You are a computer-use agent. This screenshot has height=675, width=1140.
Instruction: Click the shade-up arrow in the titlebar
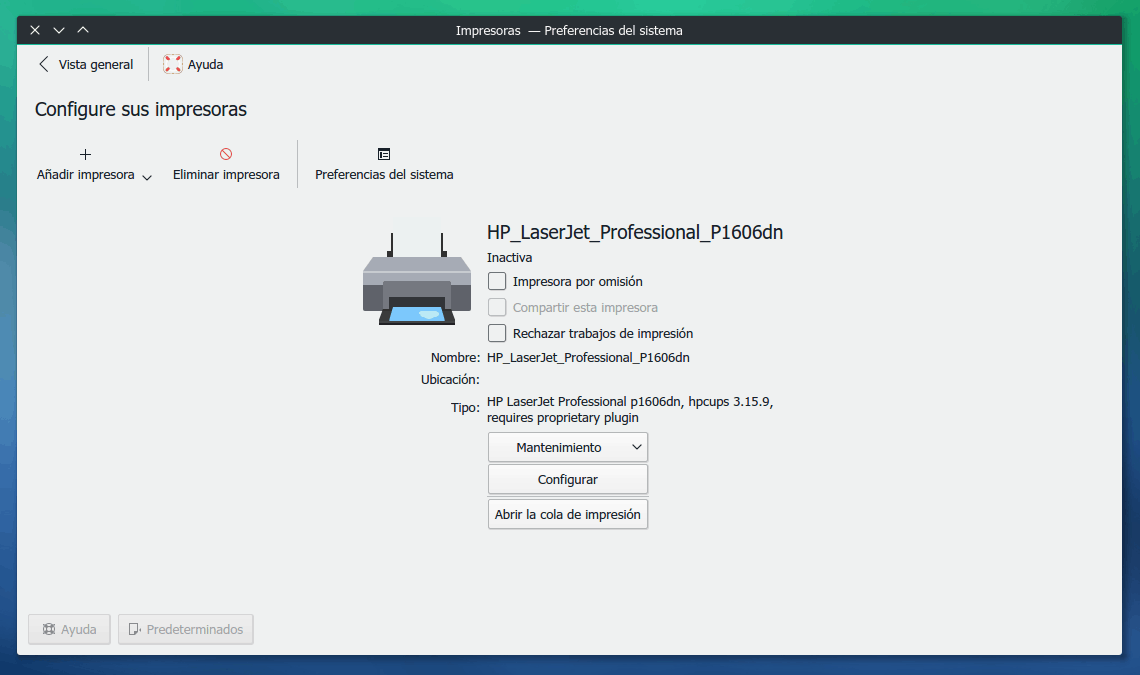83,29
